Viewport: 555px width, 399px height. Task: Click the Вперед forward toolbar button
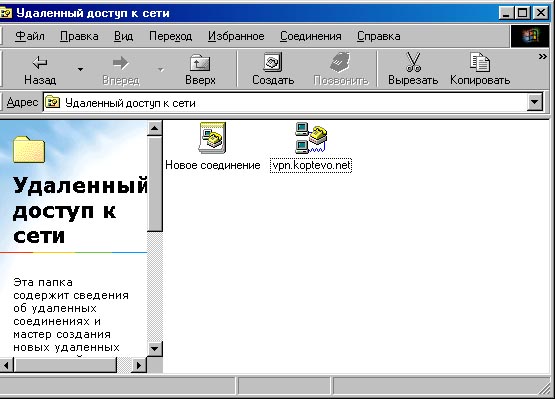click(x=121, y=70)
